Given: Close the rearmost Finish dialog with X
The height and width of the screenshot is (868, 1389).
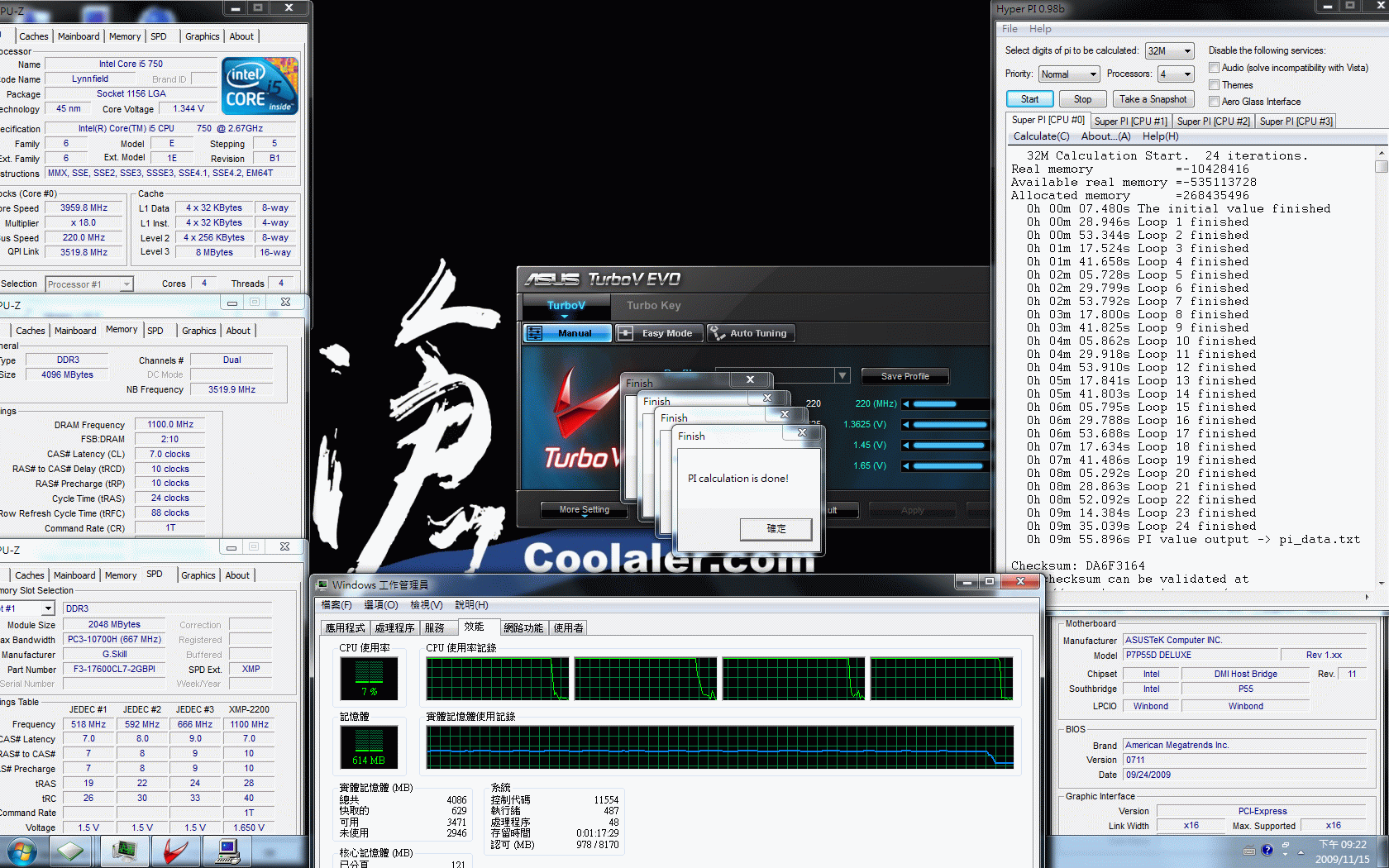Looking at the screenshot, I should pyautogui.click(x=750, y=379).
